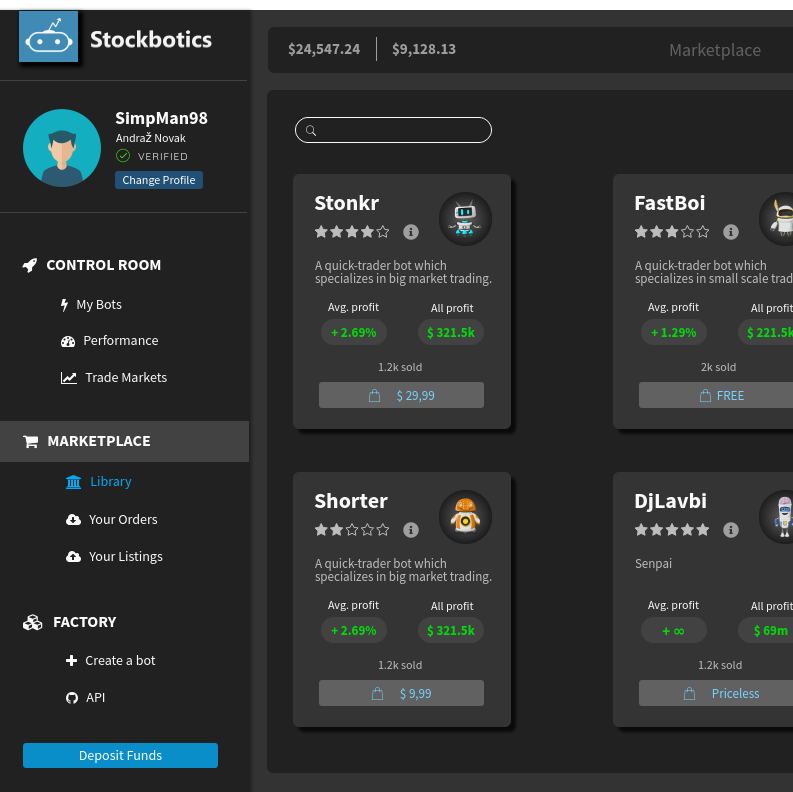Go to Performance page
This screenshot has width=793, height=792.
tap(120, 341)
